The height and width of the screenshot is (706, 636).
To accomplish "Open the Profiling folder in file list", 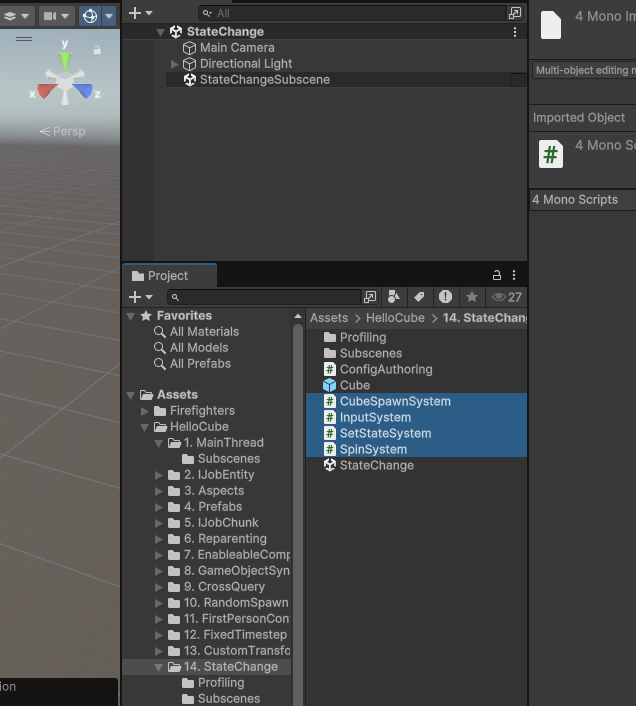I will (355, 338).
